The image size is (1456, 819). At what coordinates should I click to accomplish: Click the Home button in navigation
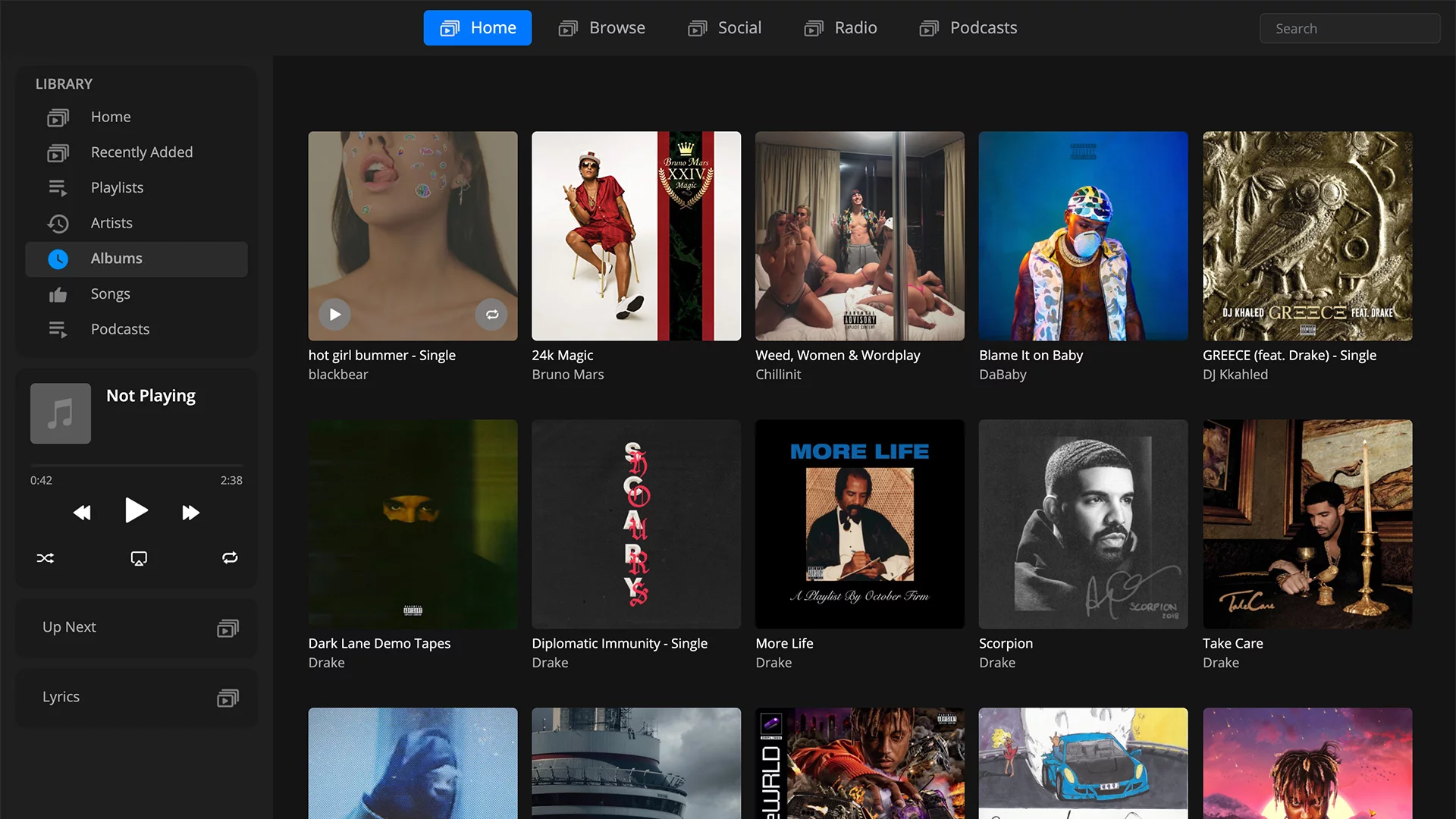coord(477,27)
